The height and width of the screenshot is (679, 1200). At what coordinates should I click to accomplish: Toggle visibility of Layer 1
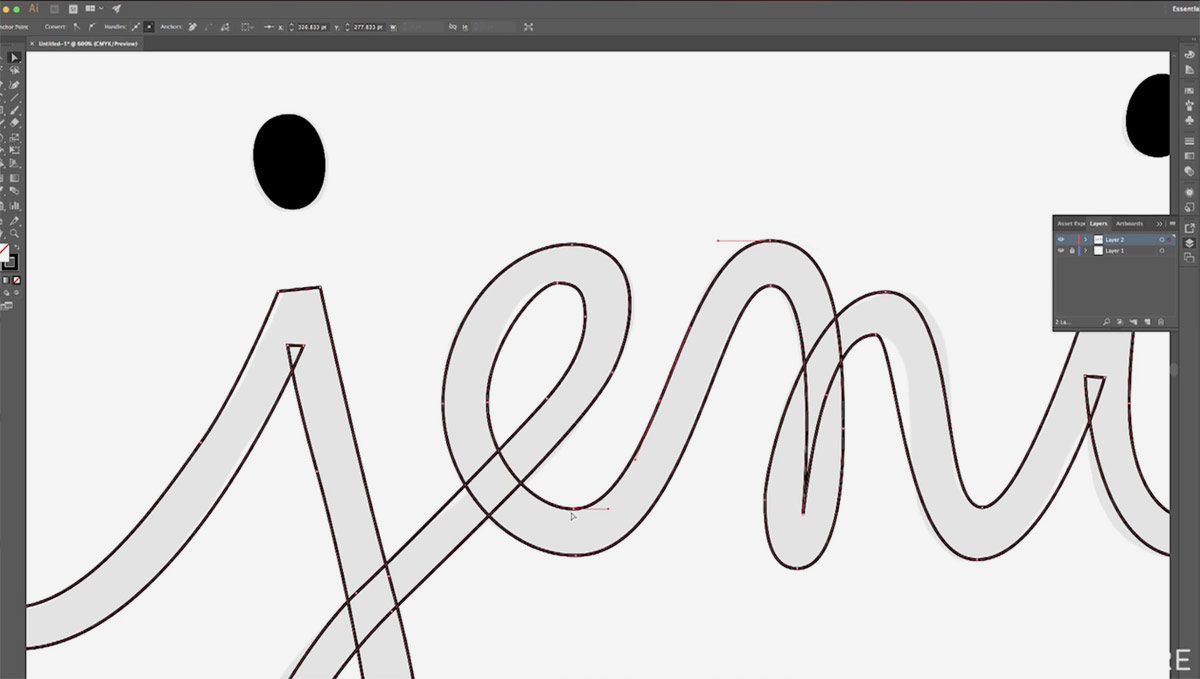(1061, 251)
